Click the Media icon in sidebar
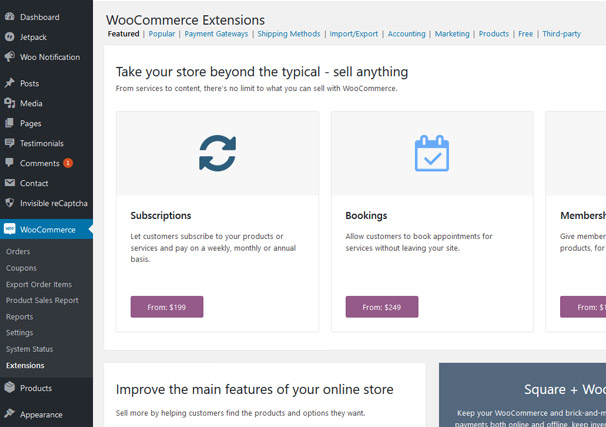Image resolution: width=606 pixels, height=427 pixels. 10,103
